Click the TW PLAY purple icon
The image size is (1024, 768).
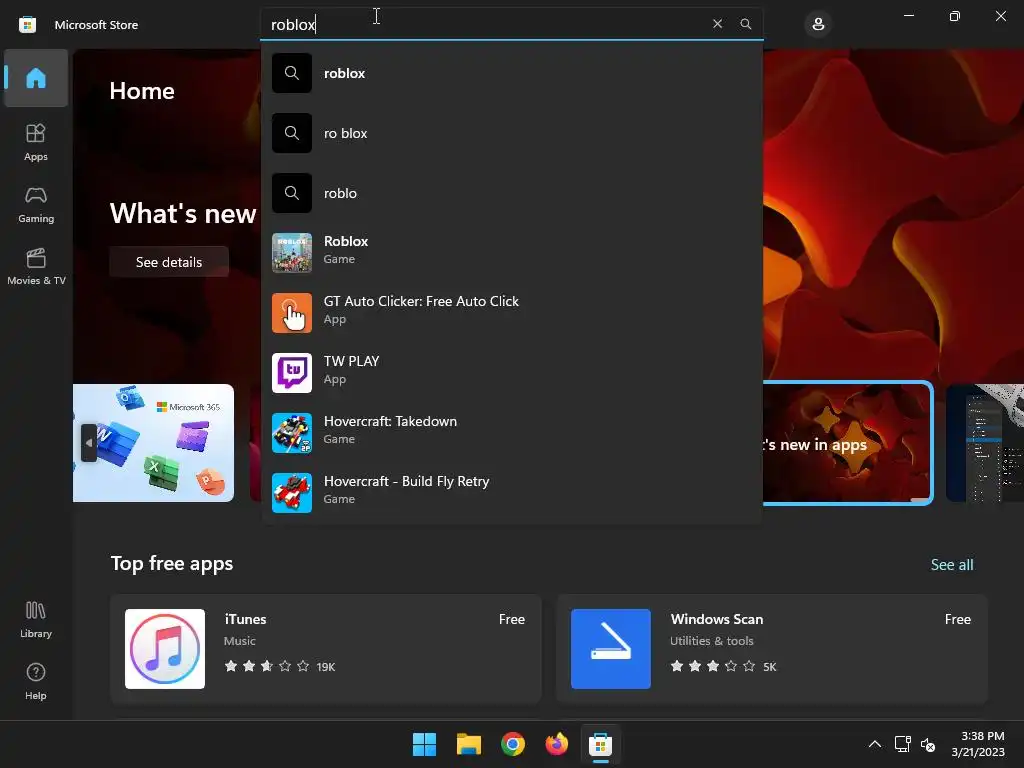pyautogui.click(x=292, y=373)
